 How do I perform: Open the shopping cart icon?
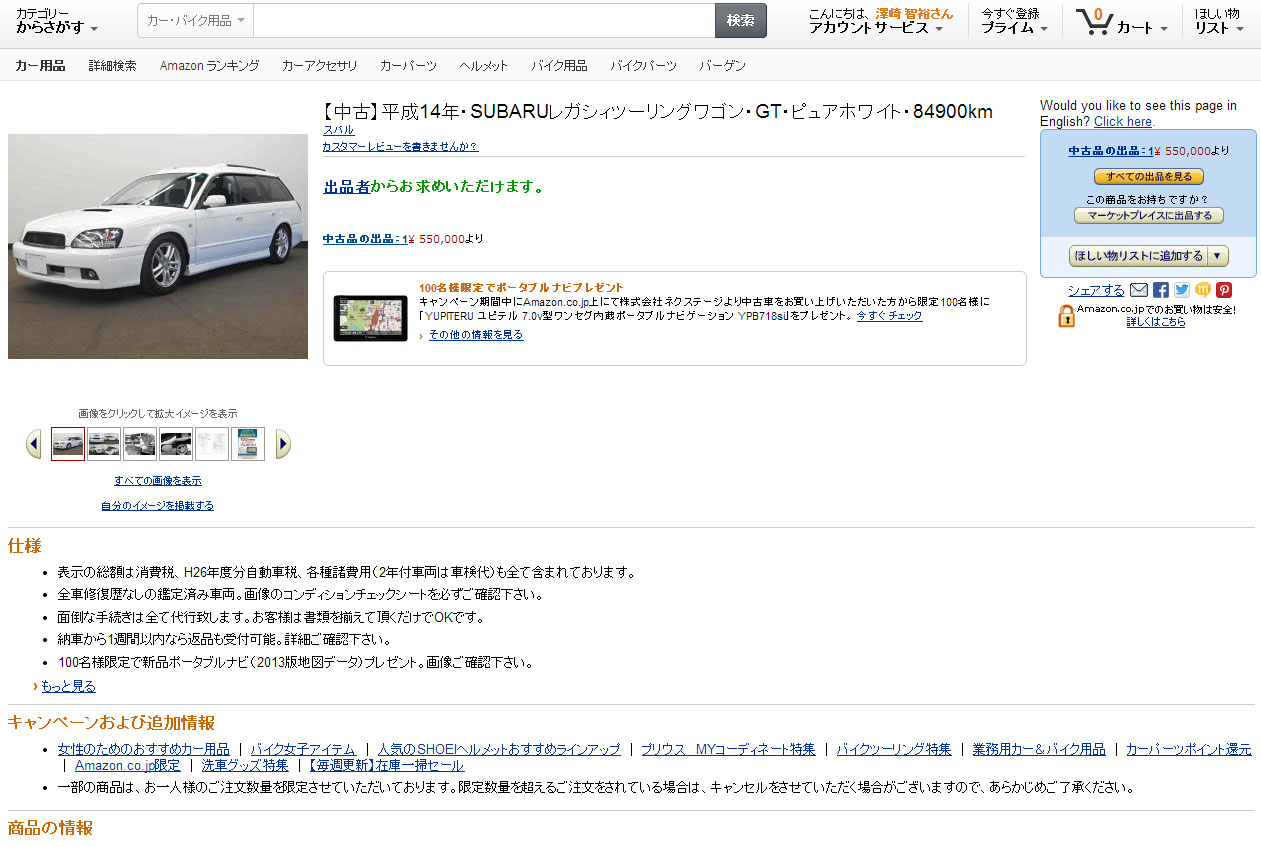[x=1094, y=22]
